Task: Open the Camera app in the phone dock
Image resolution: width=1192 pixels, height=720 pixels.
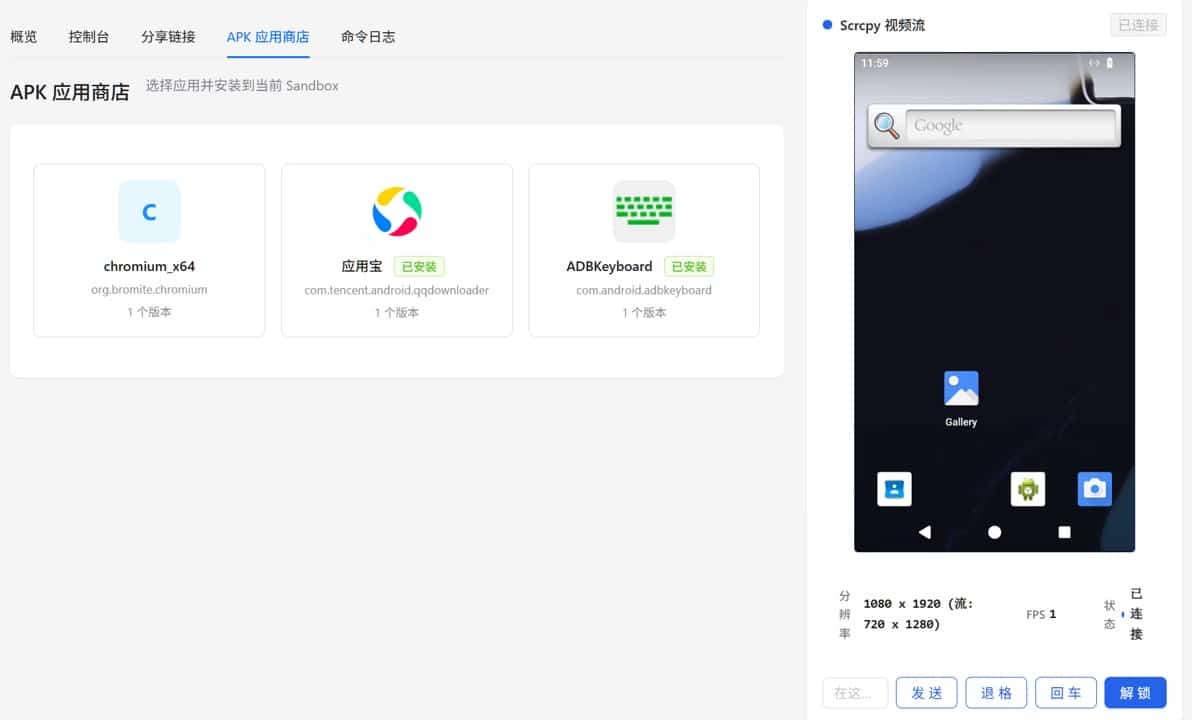Action: pos(1094,488)
